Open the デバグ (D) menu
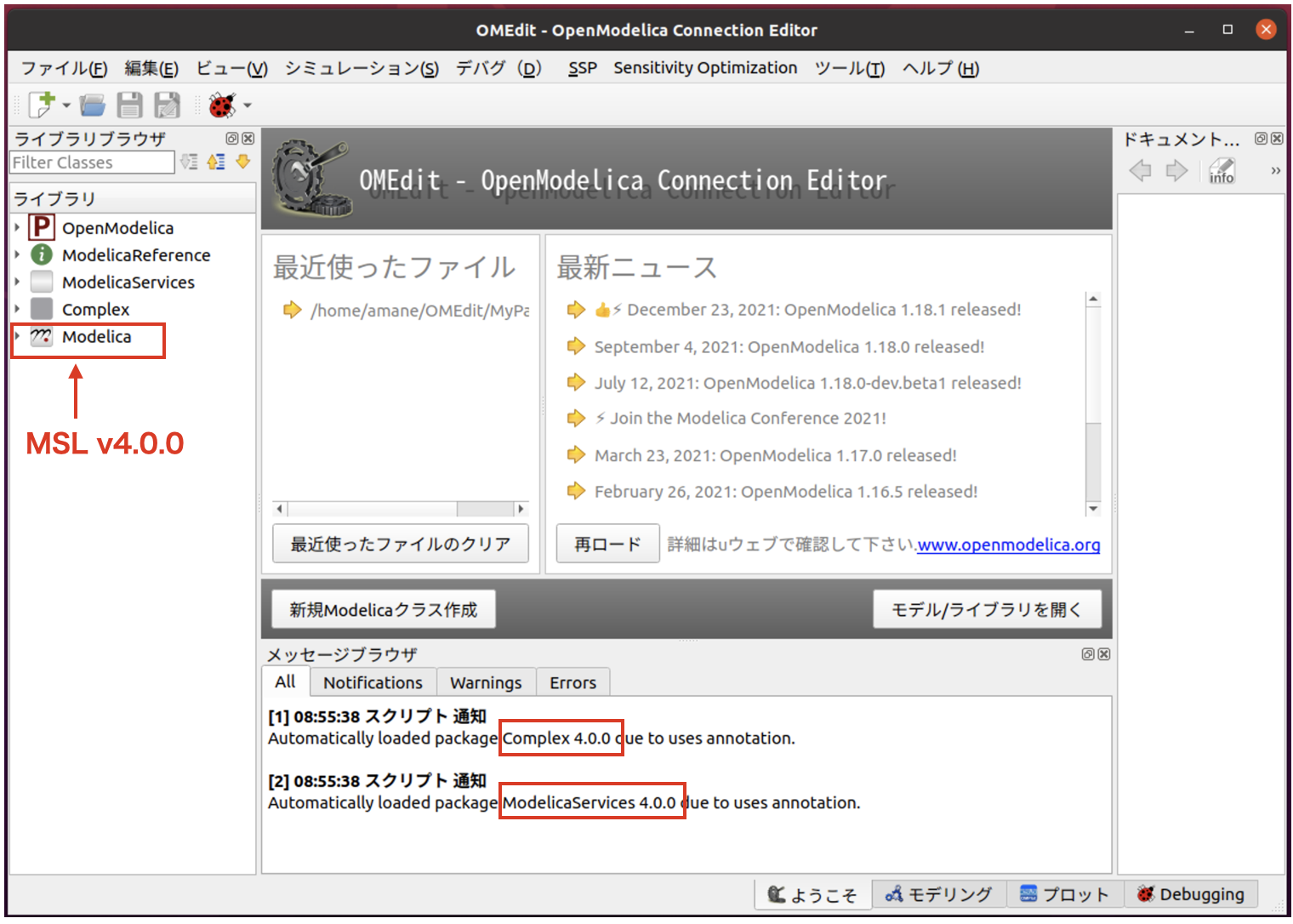 coord(498,68)
